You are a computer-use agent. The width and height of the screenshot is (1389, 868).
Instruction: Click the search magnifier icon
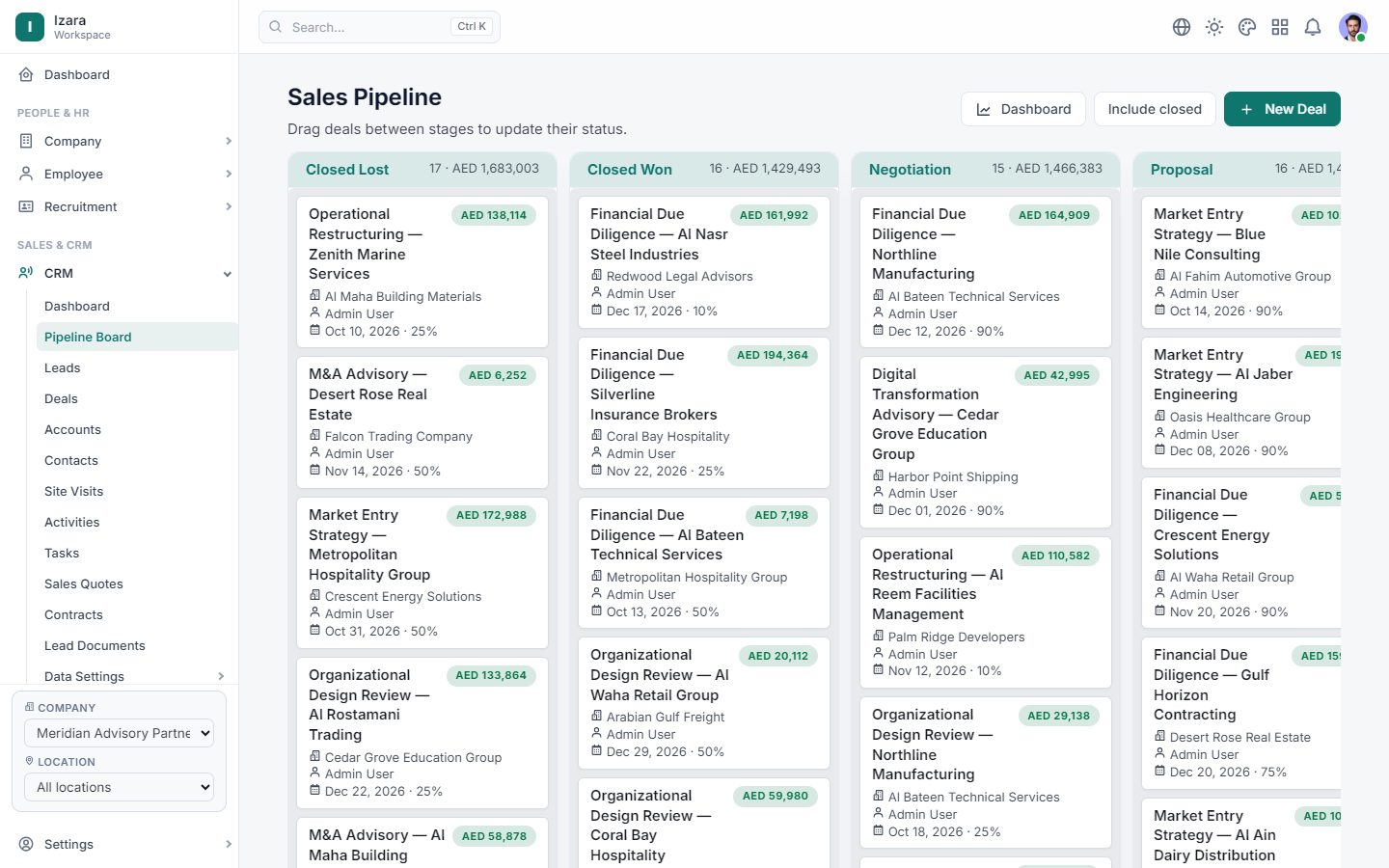pos(276,27)
